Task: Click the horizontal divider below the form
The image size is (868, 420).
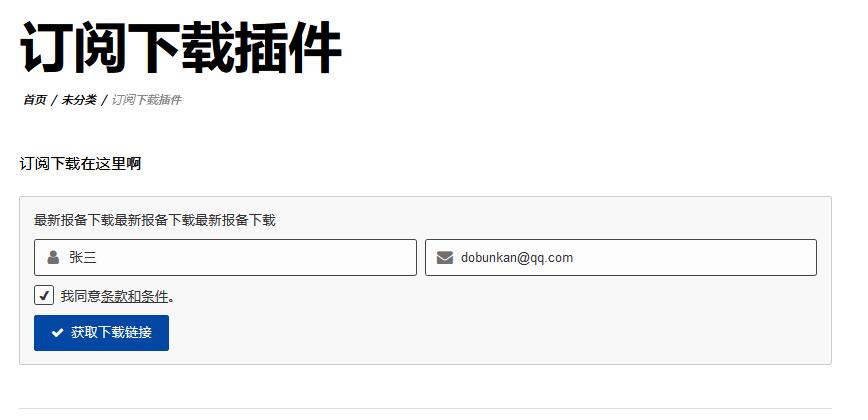Action: [x=425, y=408]
